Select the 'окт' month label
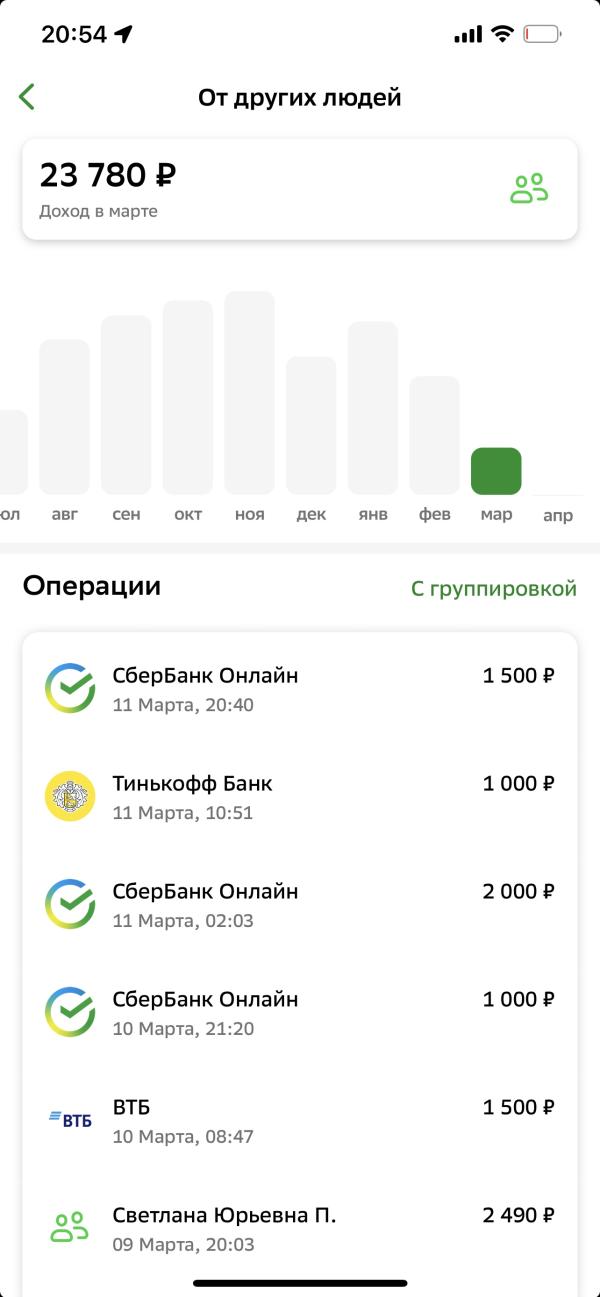The image size is (600, 1297). 188,515
